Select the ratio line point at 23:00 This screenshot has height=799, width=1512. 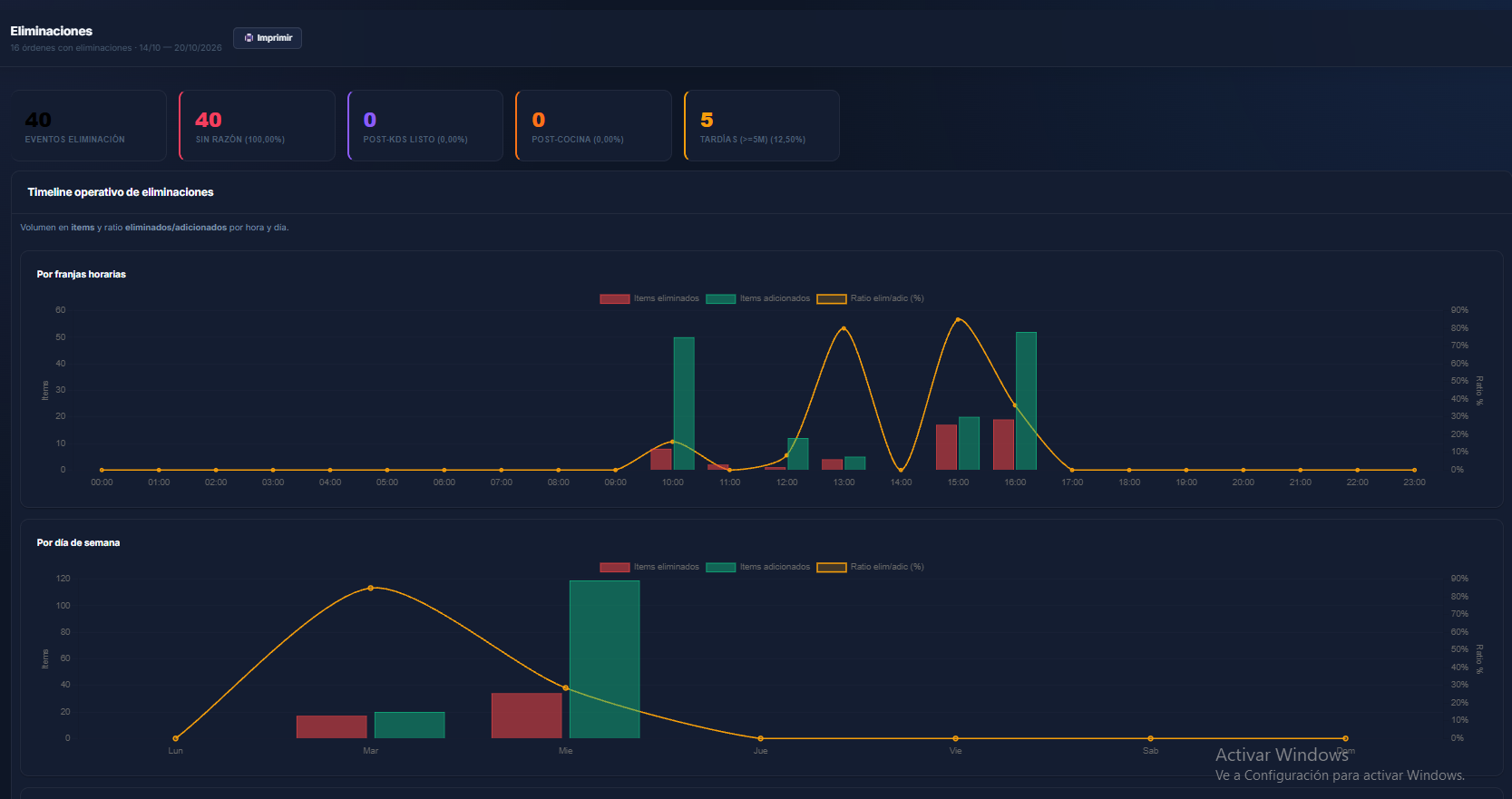point(1414,470)
